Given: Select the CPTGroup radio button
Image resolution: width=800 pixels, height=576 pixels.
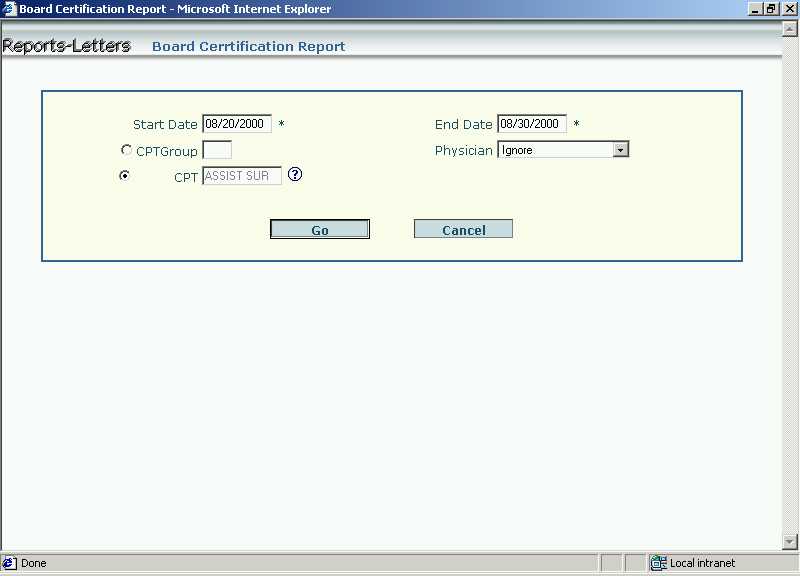Looking at the screenshot, I should click(126, 150).
